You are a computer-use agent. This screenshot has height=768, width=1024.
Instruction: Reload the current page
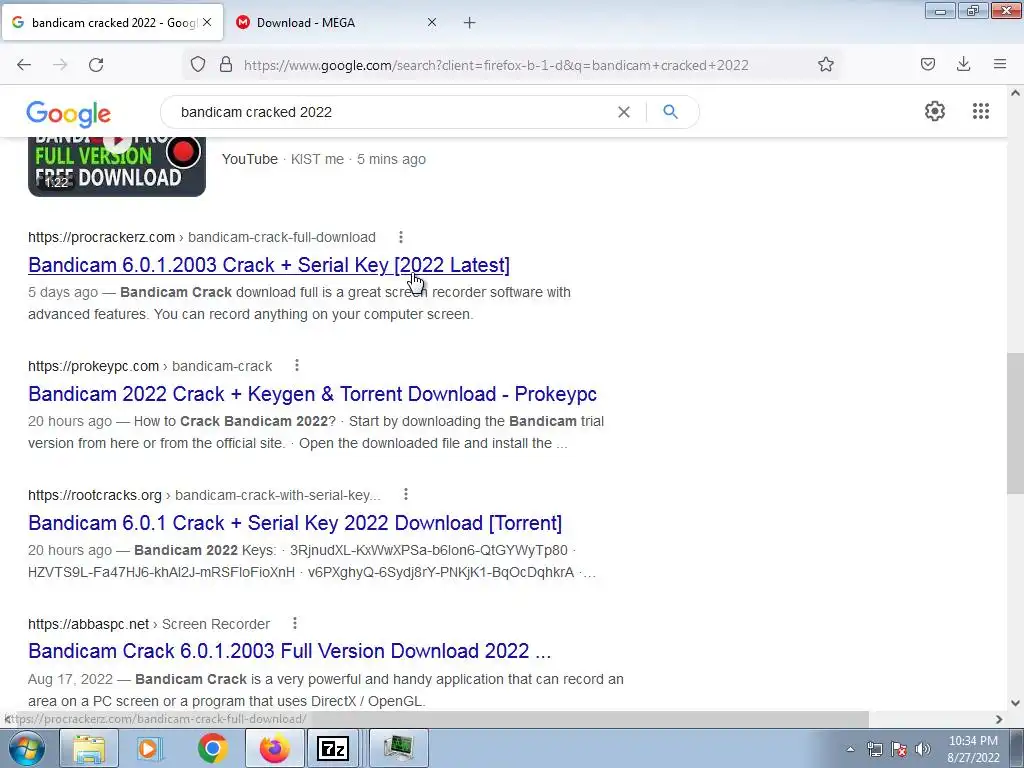pos(96,65)
